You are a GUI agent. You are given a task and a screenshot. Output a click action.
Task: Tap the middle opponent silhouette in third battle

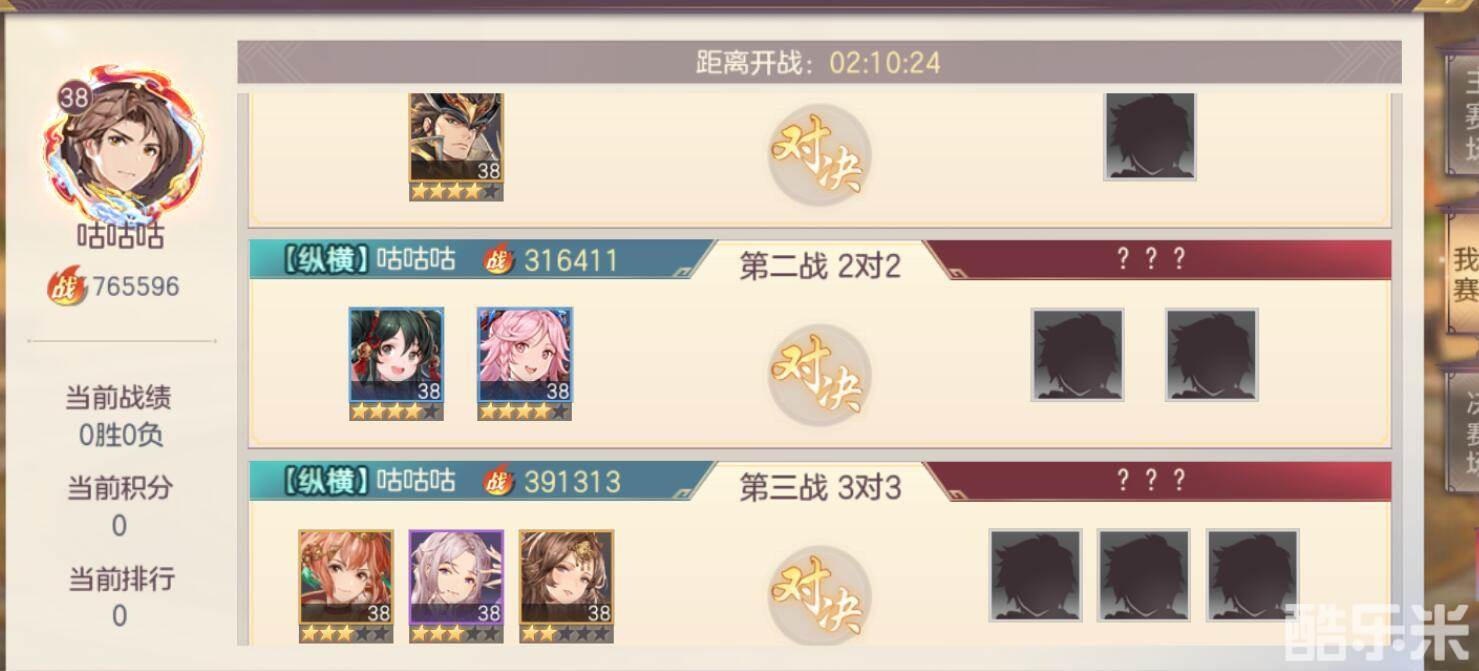(x=1144, y=576)
